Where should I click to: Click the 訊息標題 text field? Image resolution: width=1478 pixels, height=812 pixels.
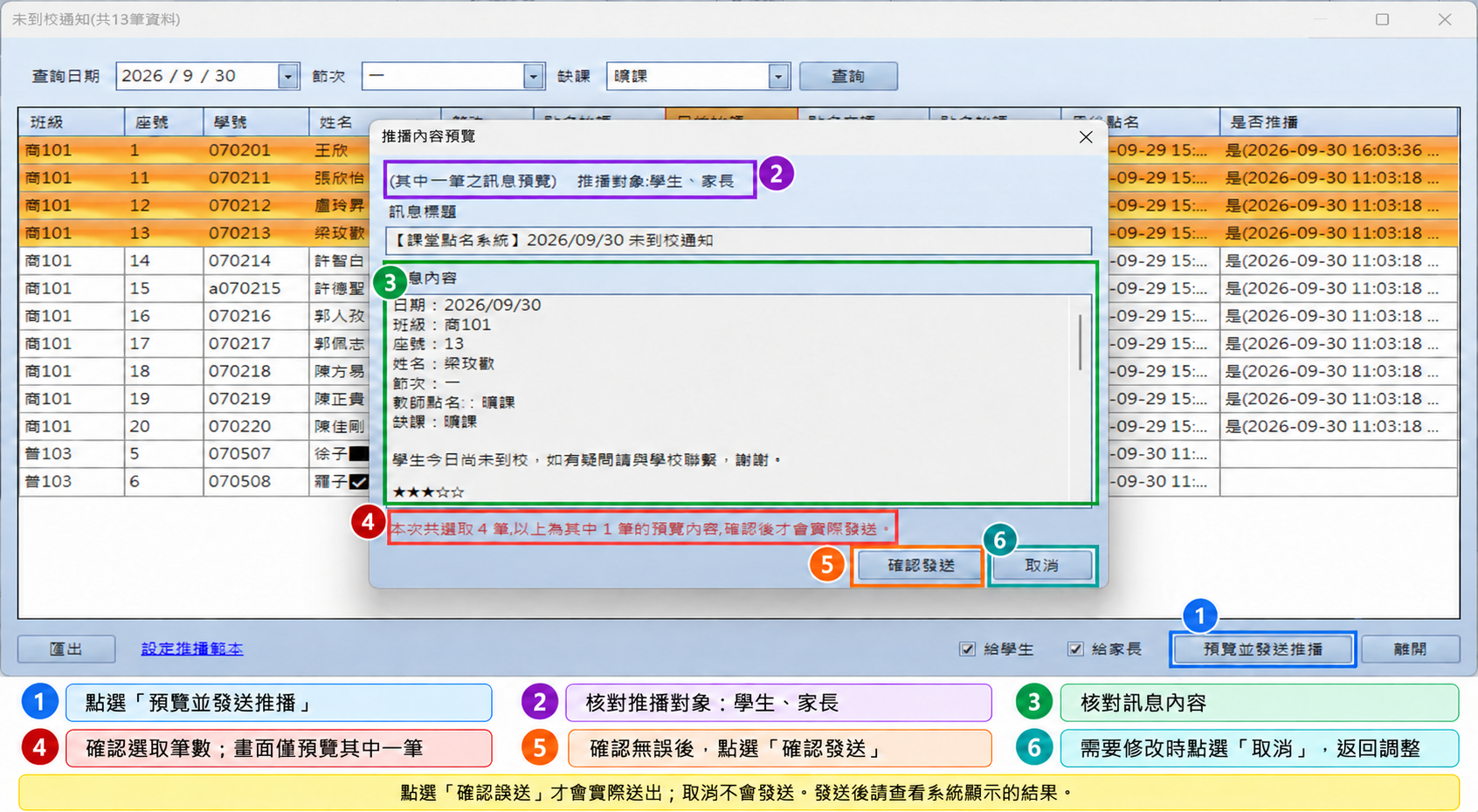click(738, 240)
